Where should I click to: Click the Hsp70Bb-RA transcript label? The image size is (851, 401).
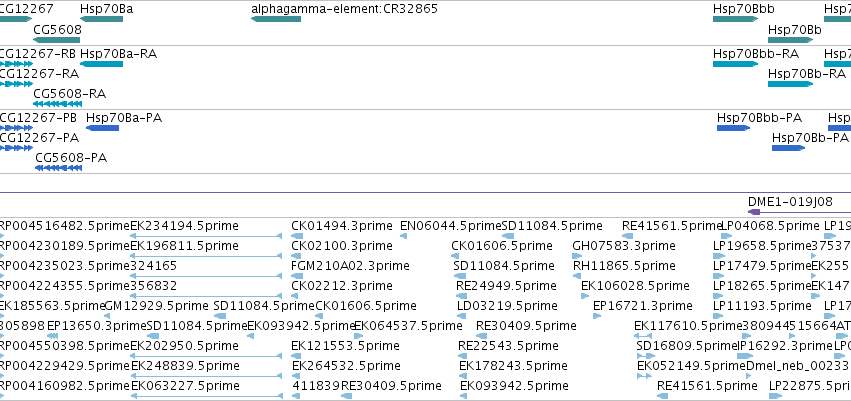pyautogui.click(x=806, y=74)
